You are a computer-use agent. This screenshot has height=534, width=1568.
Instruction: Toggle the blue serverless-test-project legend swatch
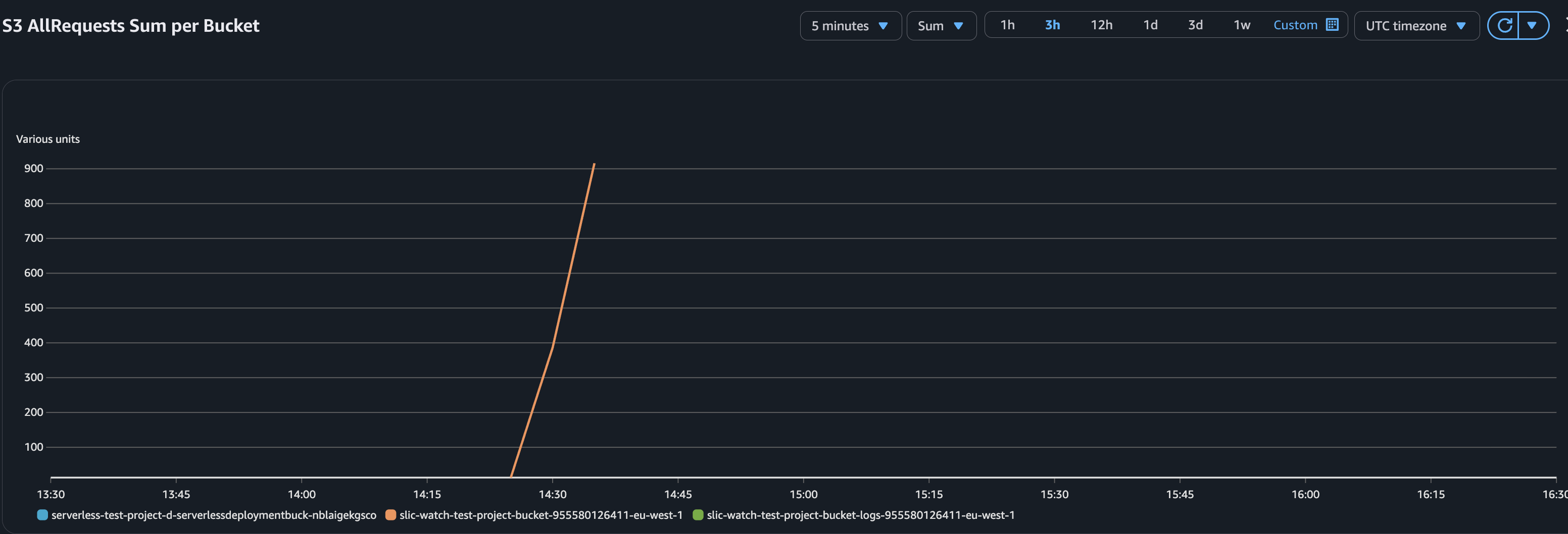[42, 515]
